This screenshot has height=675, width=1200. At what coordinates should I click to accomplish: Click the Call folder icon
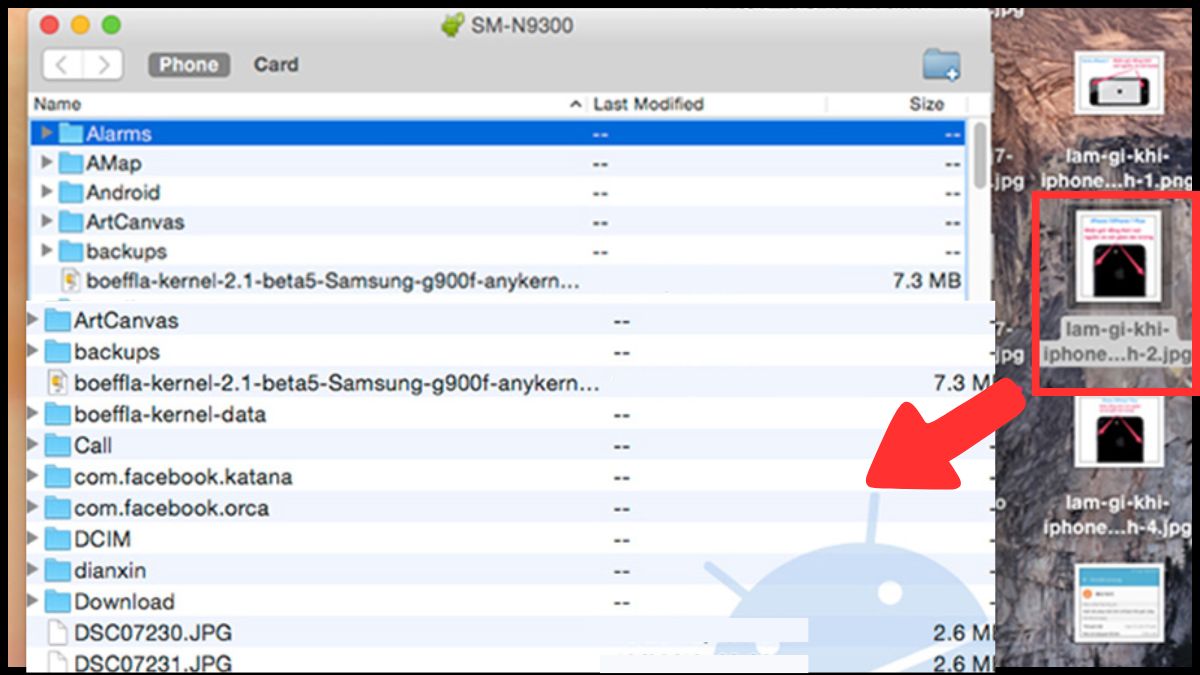(58, 445)
